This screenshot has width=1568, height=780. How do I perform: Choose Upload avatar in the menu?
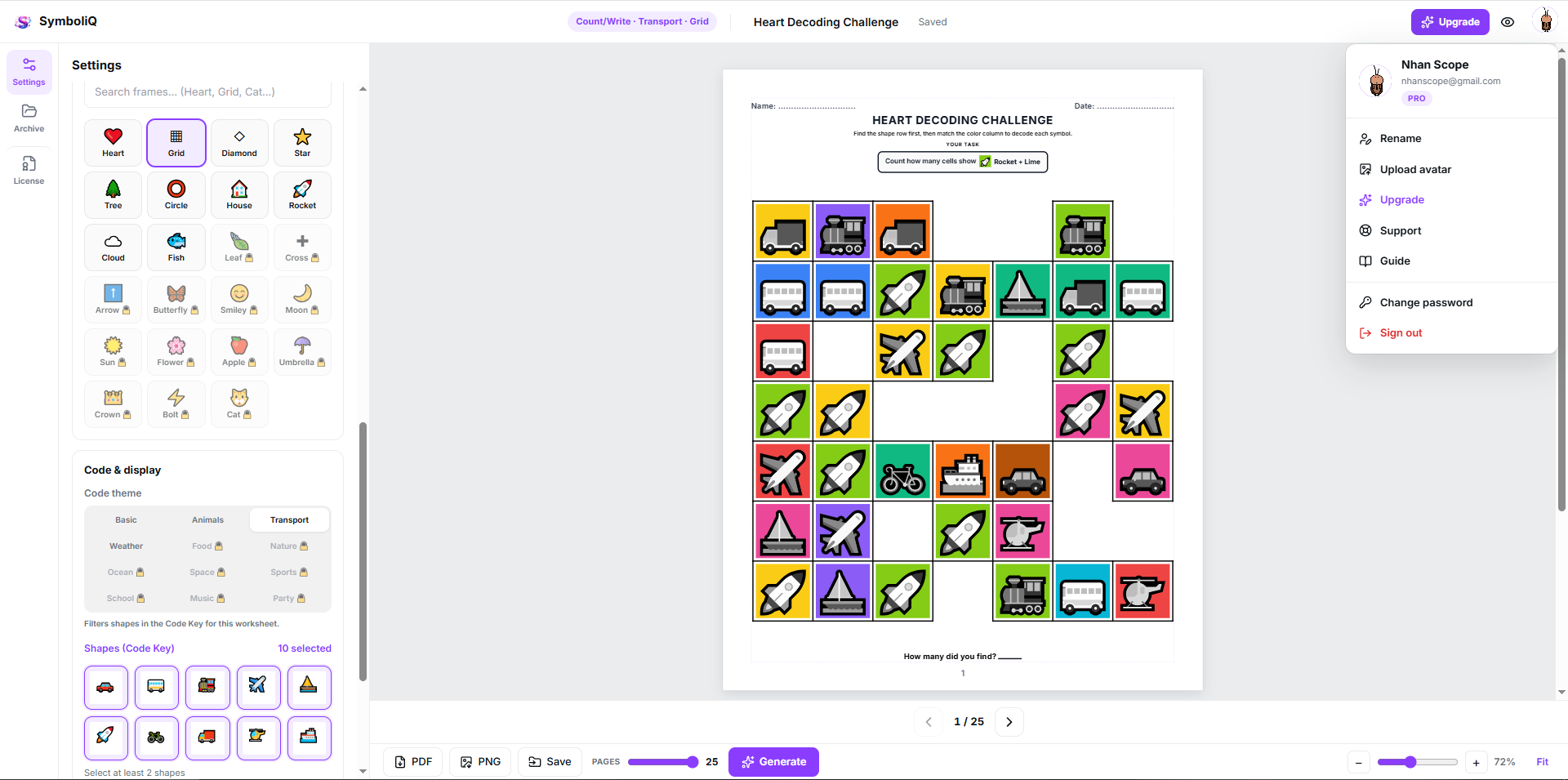[x=1451, y=169]
